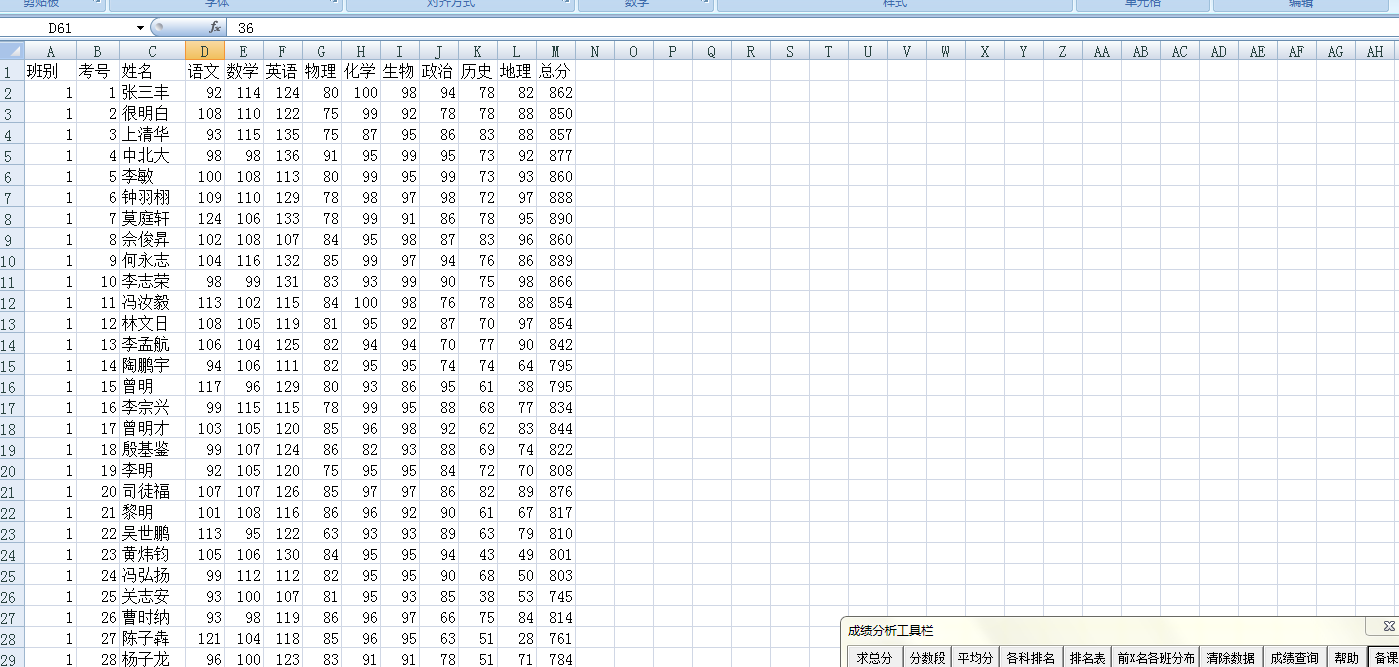Run the 求总分 button
1399x667 pixels.
coord(874,658)
